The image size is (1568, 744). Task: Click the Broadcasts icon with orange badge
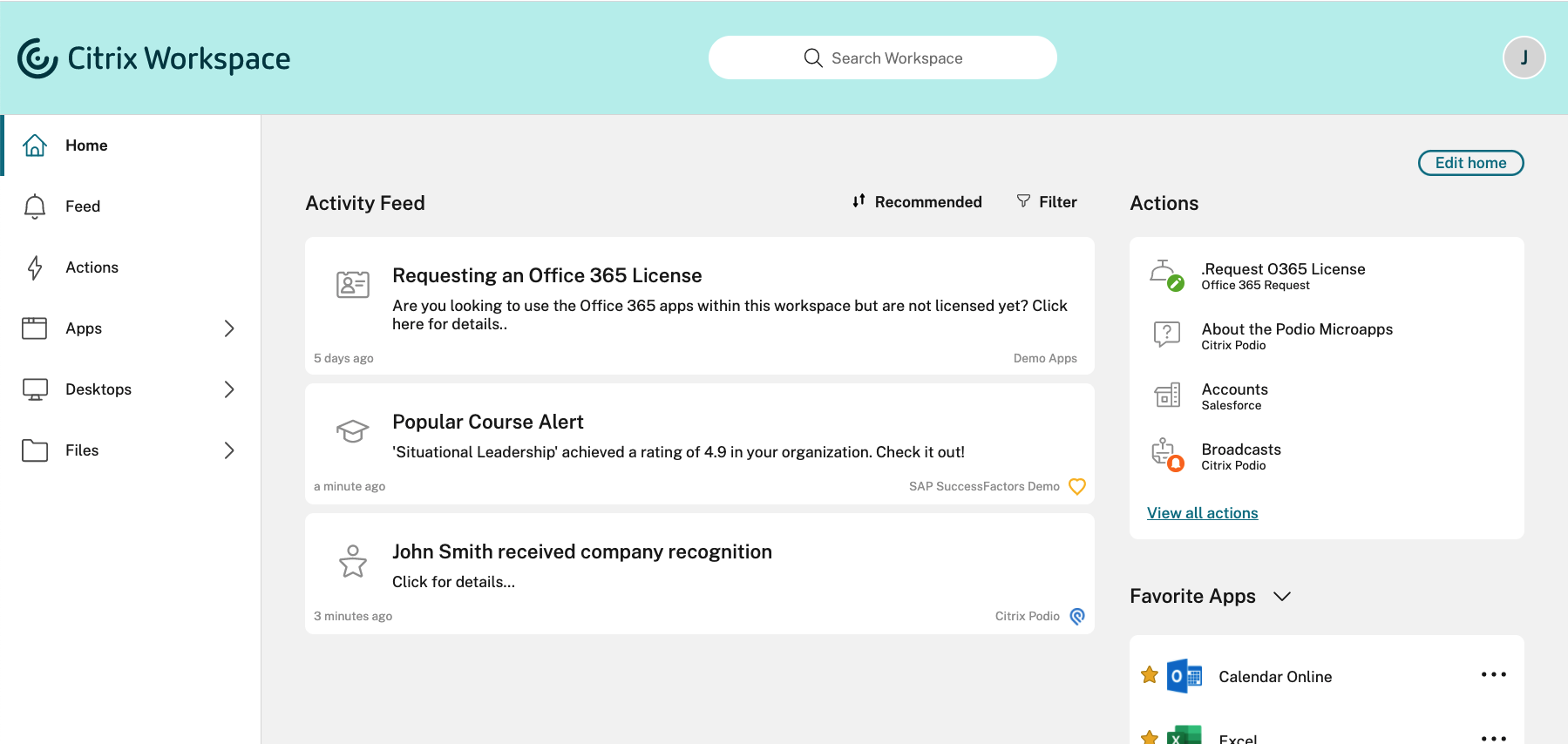(1167, 455)
